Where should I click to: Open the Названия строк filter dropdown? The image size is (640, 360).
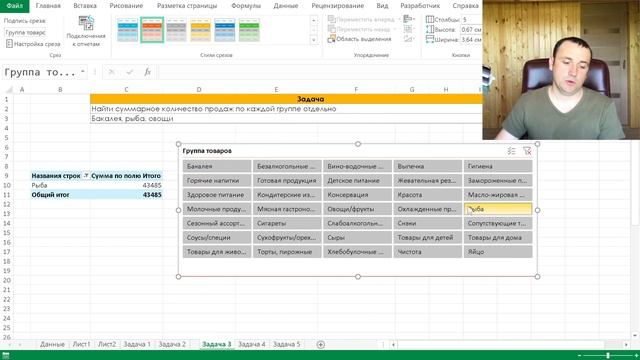point(86,176)
